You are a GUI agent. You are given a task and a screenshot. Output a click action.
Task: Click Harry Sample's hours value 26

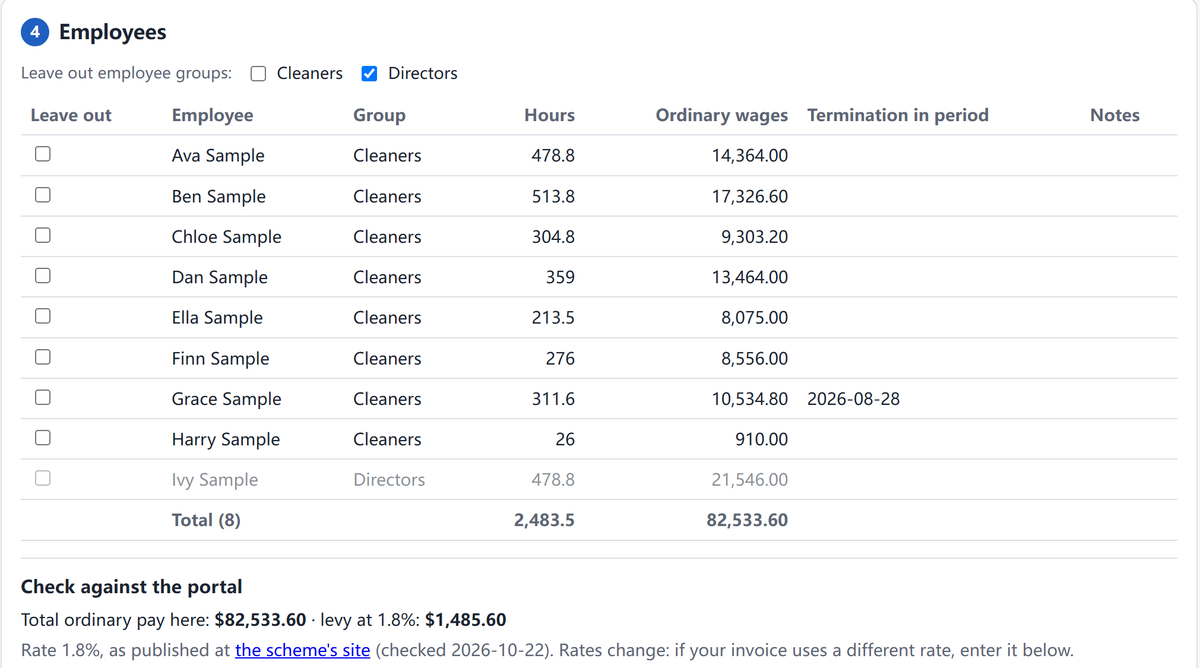[x=565, y=439]
